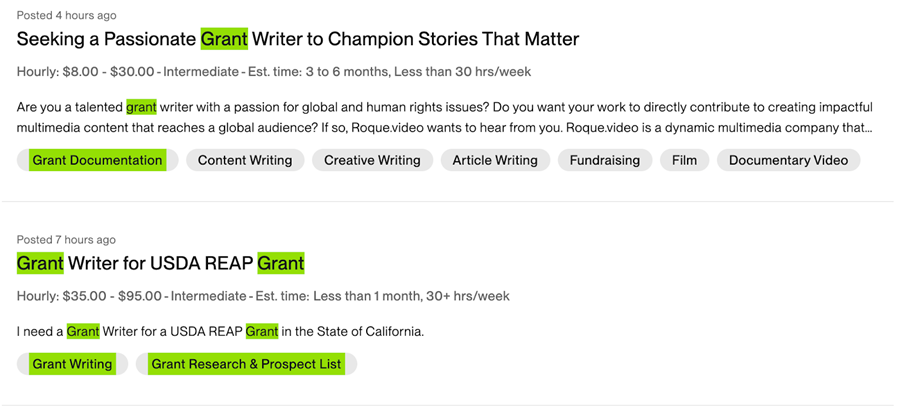The width and height of the screenshot is (897, 406).
Task: Click the Less than 1 month estimate
Action: [x=371, y=296]
